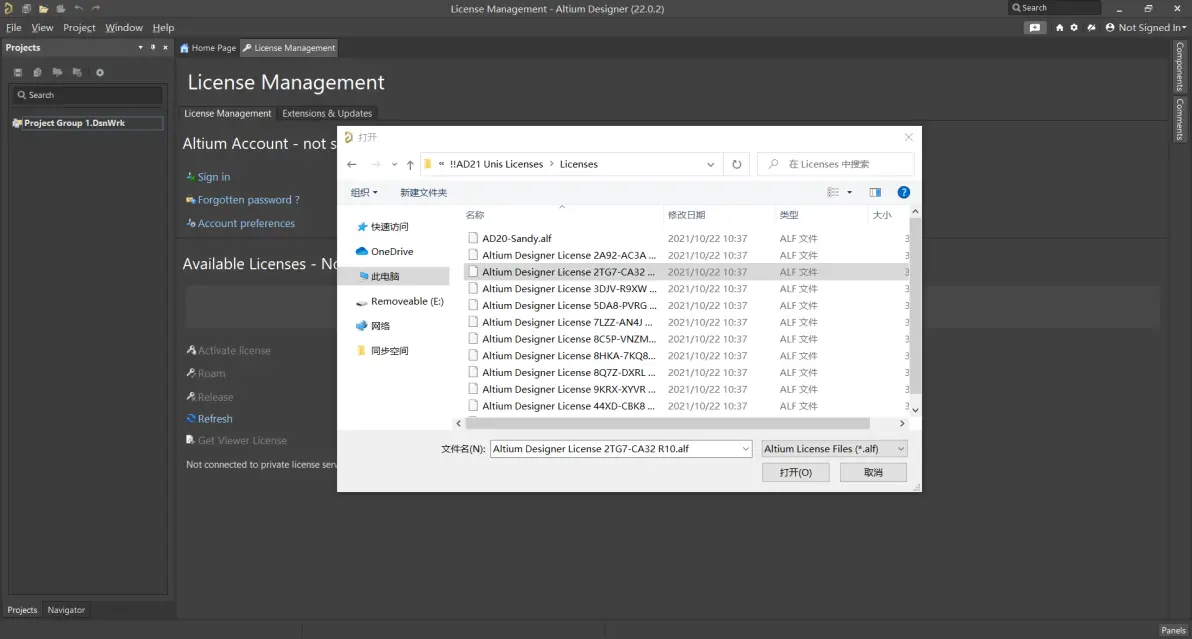Click the 新建文件夹 button

(x=423, y=192)
